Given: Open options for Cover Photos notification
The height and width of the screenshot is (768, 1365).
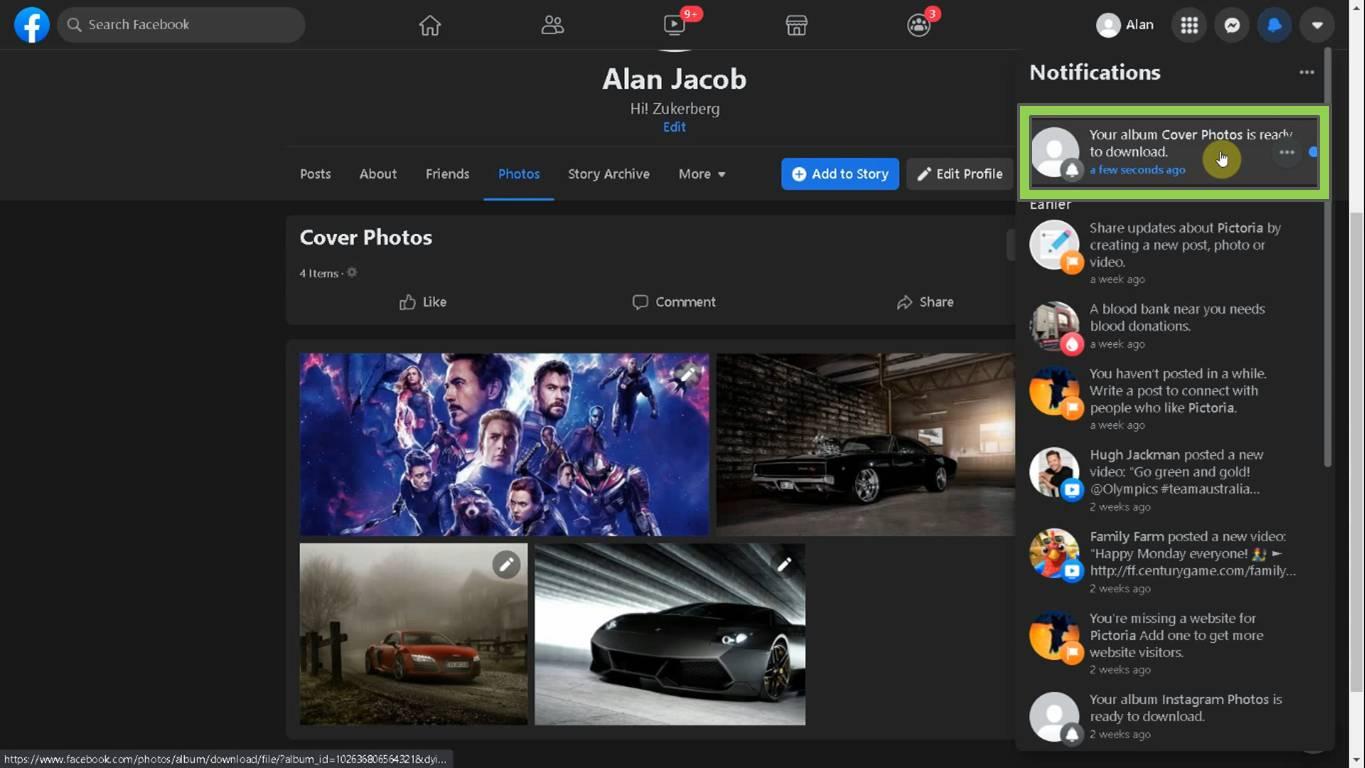Looking at the screenshot, I should 1287,152.
